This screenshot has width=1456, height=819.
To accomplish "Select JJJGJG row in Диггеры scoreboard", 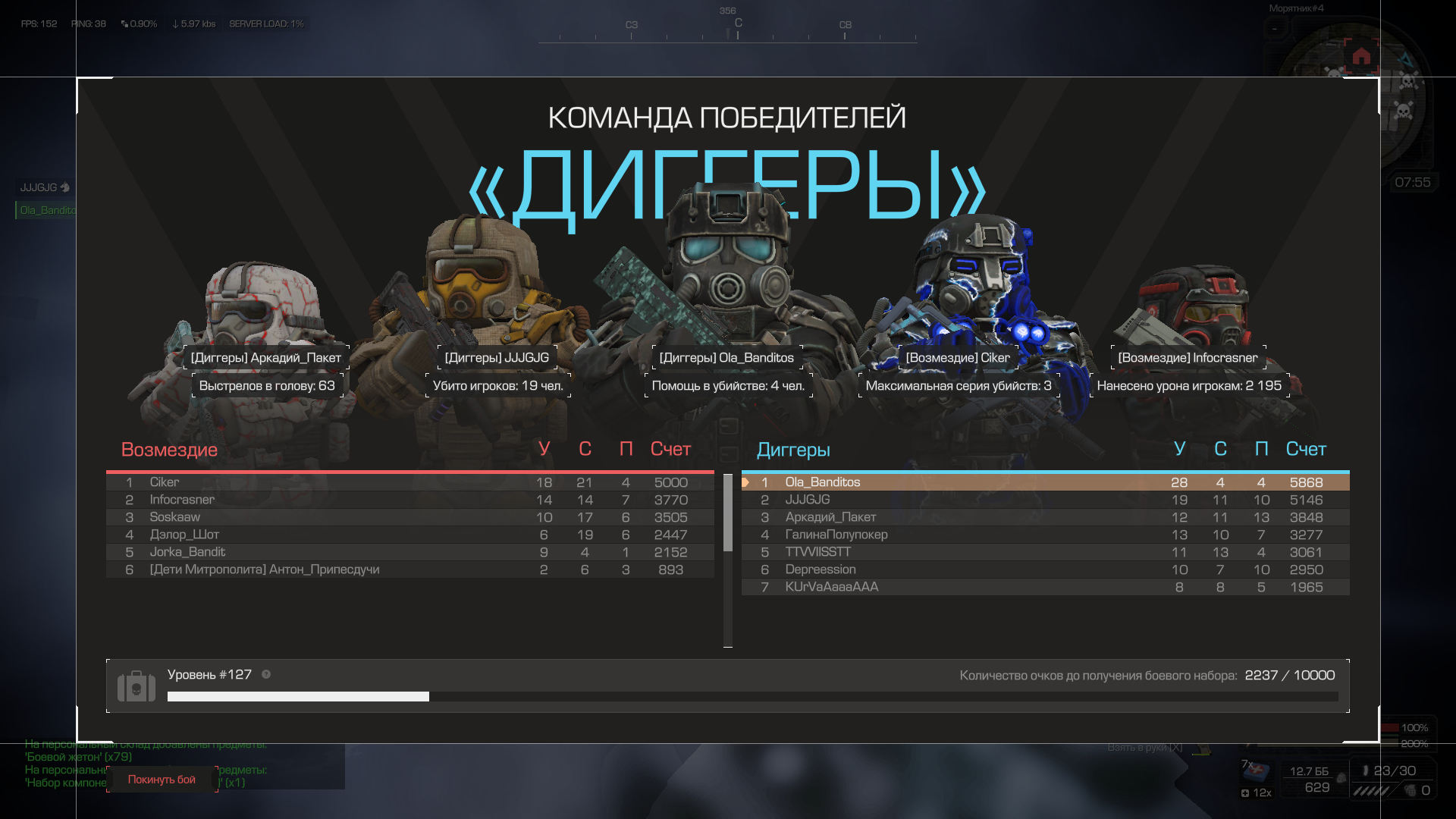I will tap(1045, 500).
